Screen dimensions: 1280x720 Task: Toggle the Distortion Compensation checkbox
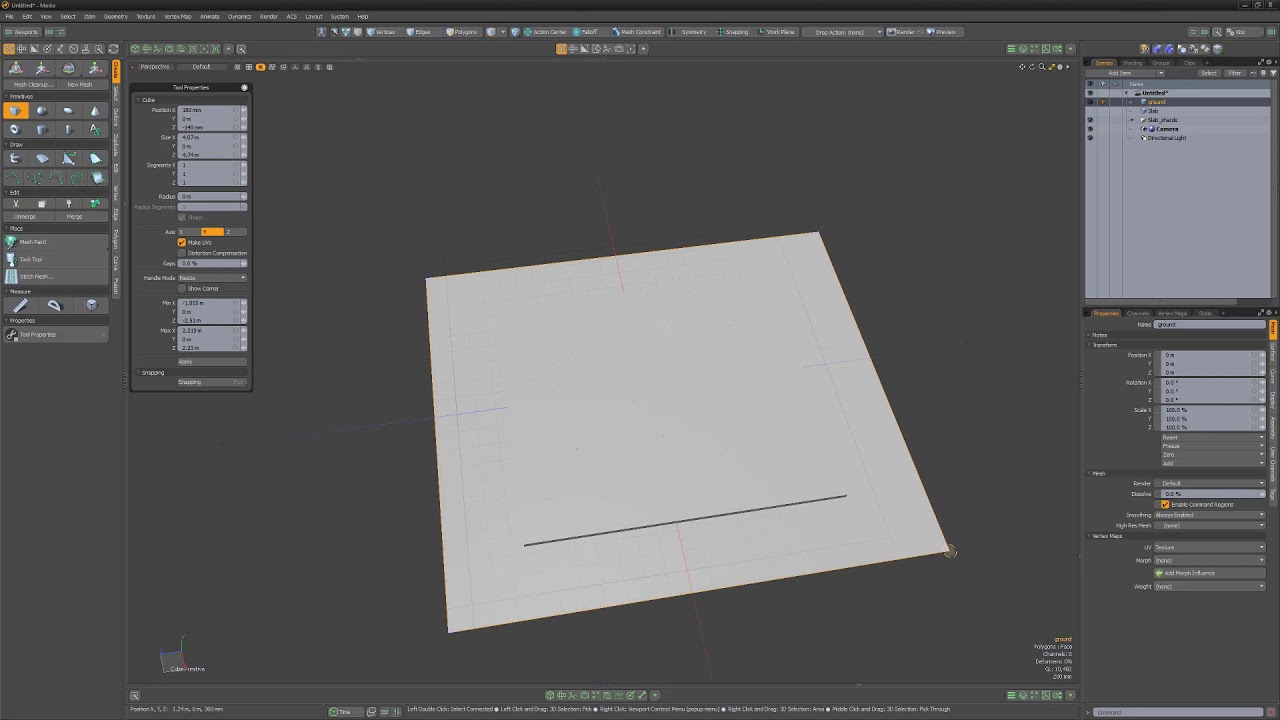[x=182, y=253]
